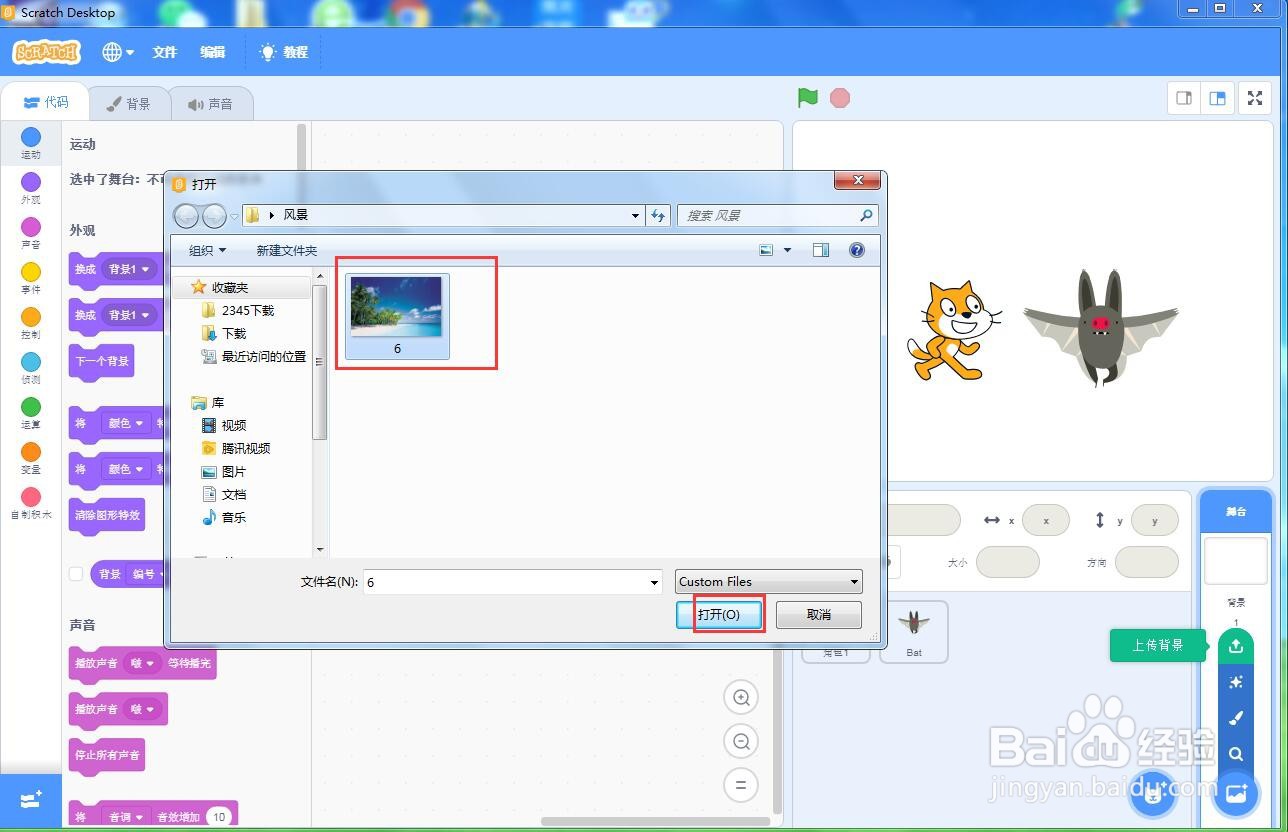Open the 编辑 menu

[212, 52]
